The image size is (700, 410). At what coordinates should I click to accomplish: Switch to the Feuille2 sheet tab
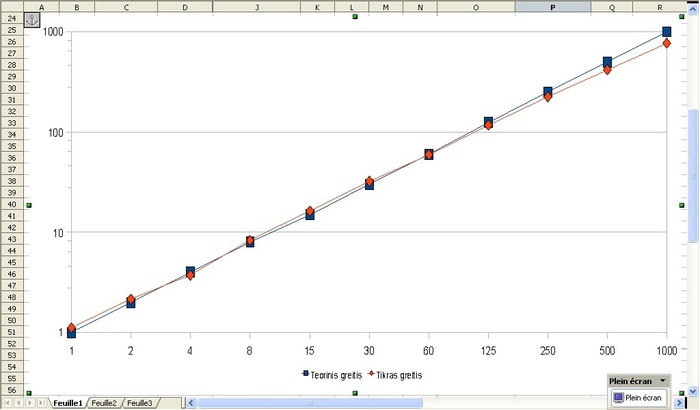click(105, 403)
